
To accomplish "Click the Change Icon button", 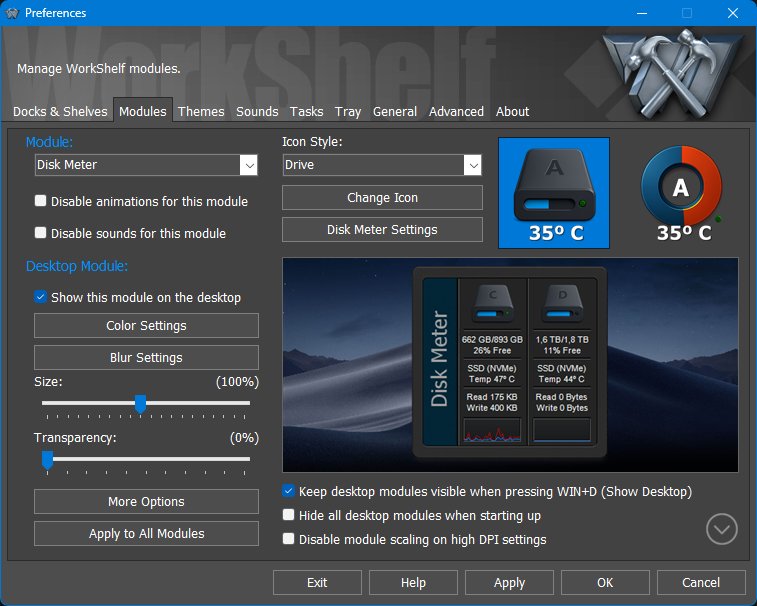I will [382, 197].
